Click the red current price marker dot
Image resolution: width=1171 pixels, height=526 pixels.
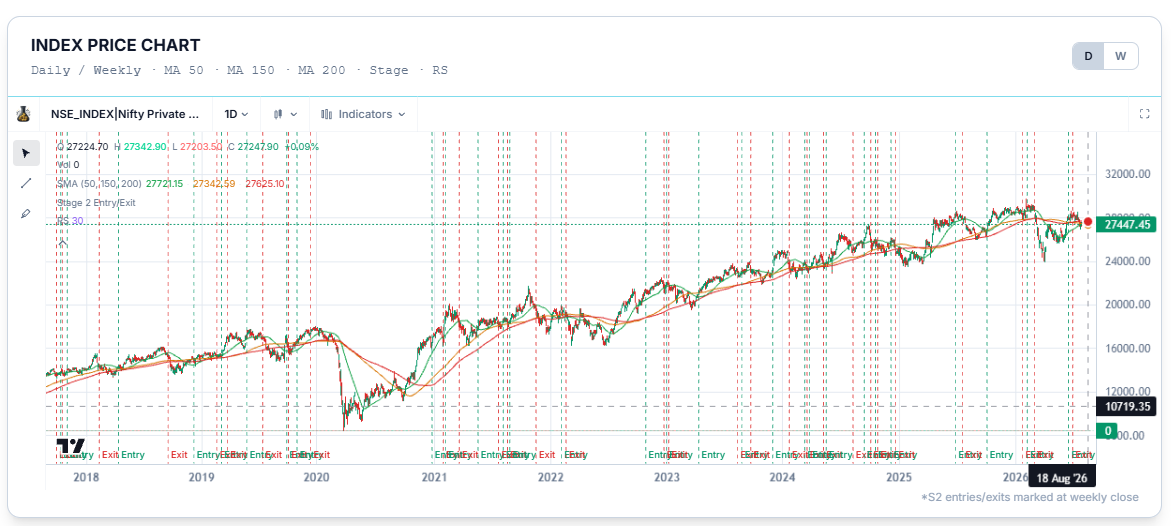coord(1088,222)
